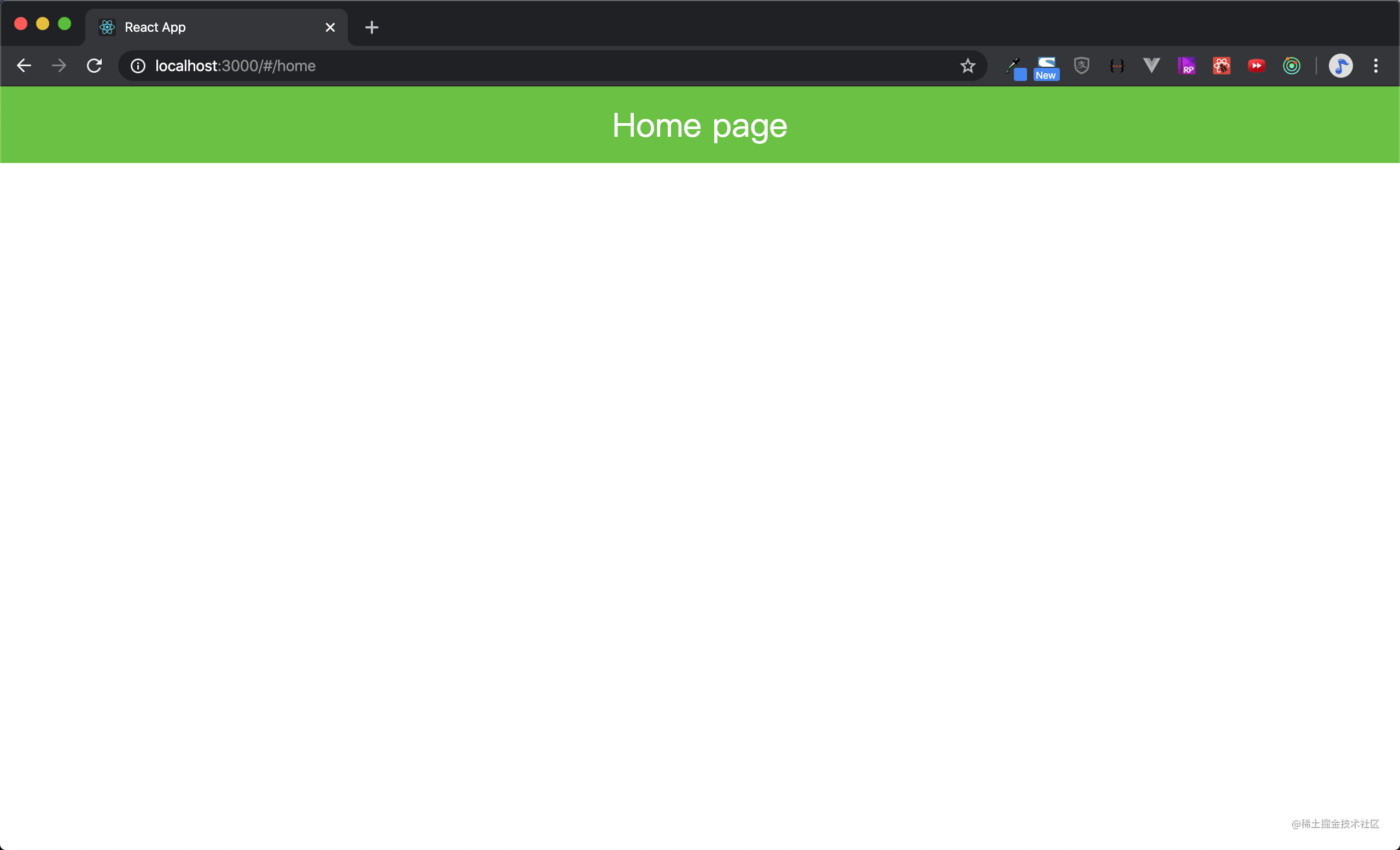Click the browser back arrow
Viewport: 1400px width, 850px height.
tap(24, 66)
